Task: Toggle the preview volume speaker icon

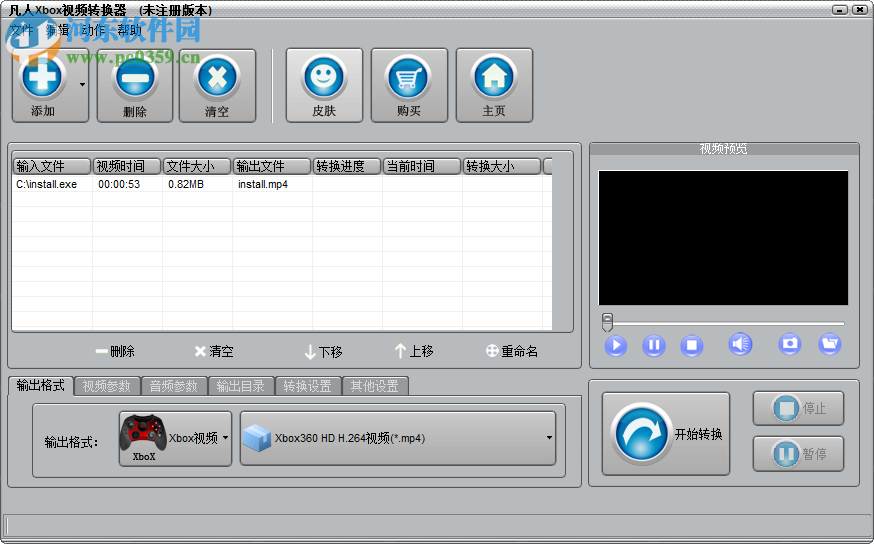Action: click(x=740, y=344)
